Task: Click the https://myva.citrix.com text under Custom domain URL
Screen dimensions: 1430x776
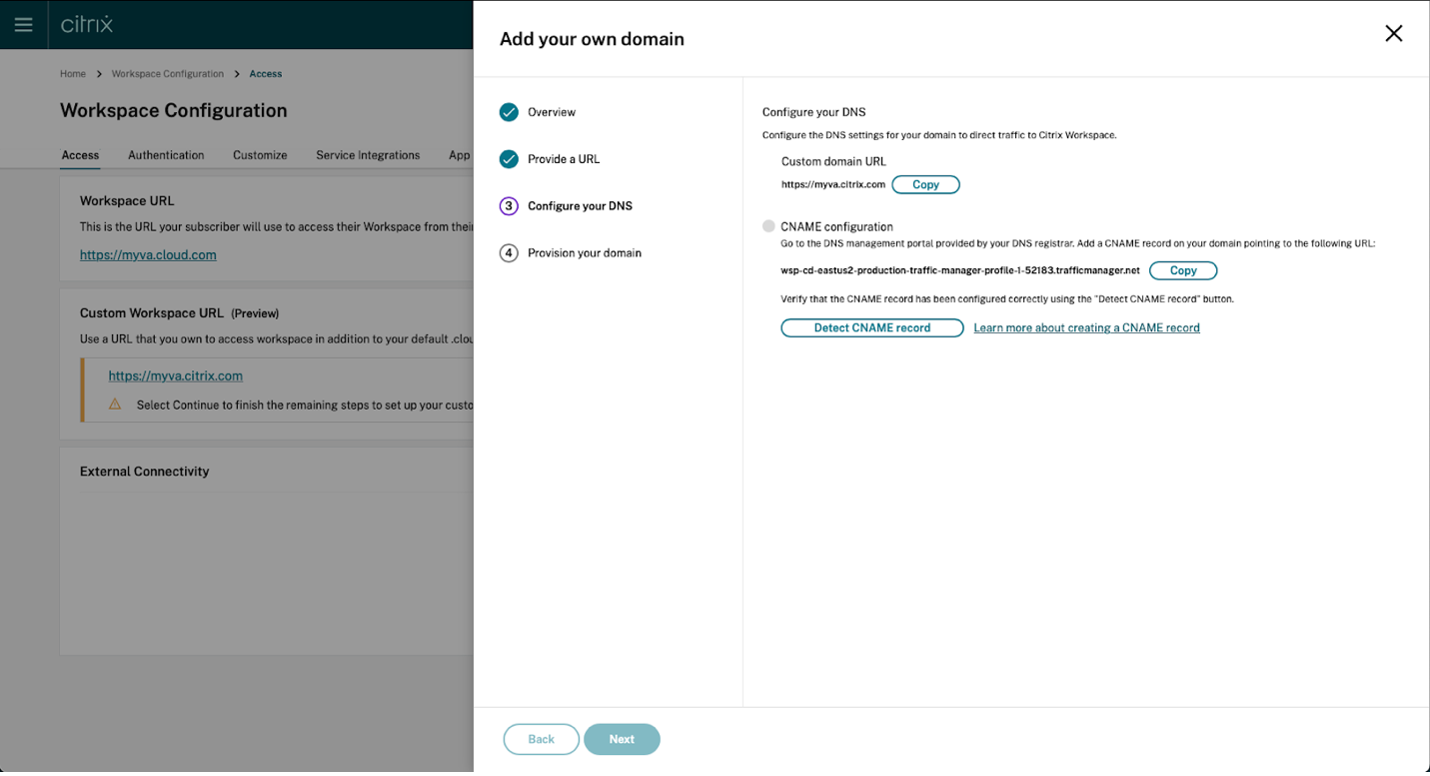Action: (x=833, y=185)
